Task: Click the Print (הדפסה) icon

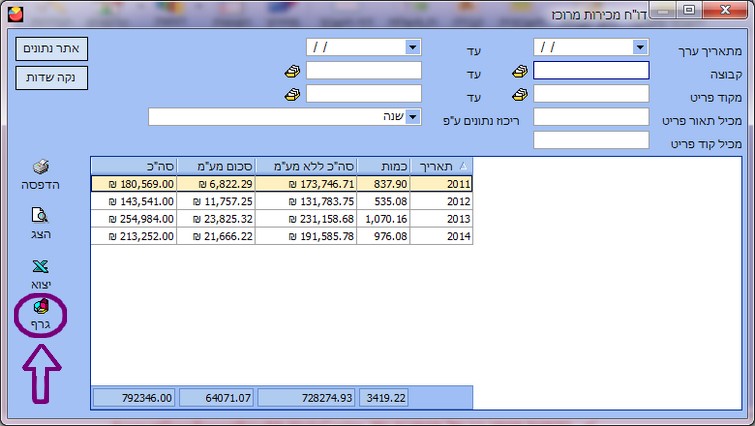Action: (x=40, y=168)
